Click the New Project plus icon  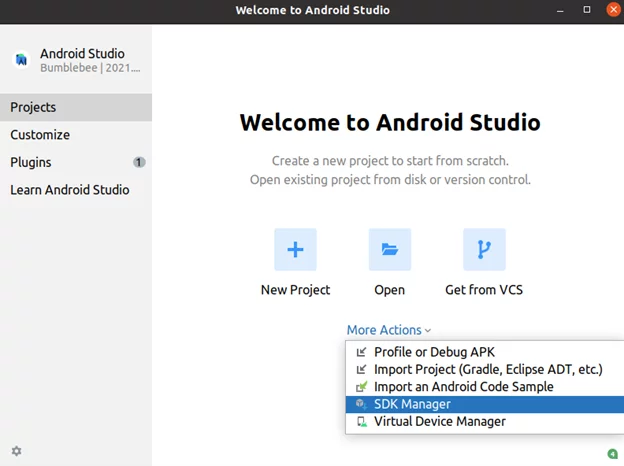click(x=295, y=250)
